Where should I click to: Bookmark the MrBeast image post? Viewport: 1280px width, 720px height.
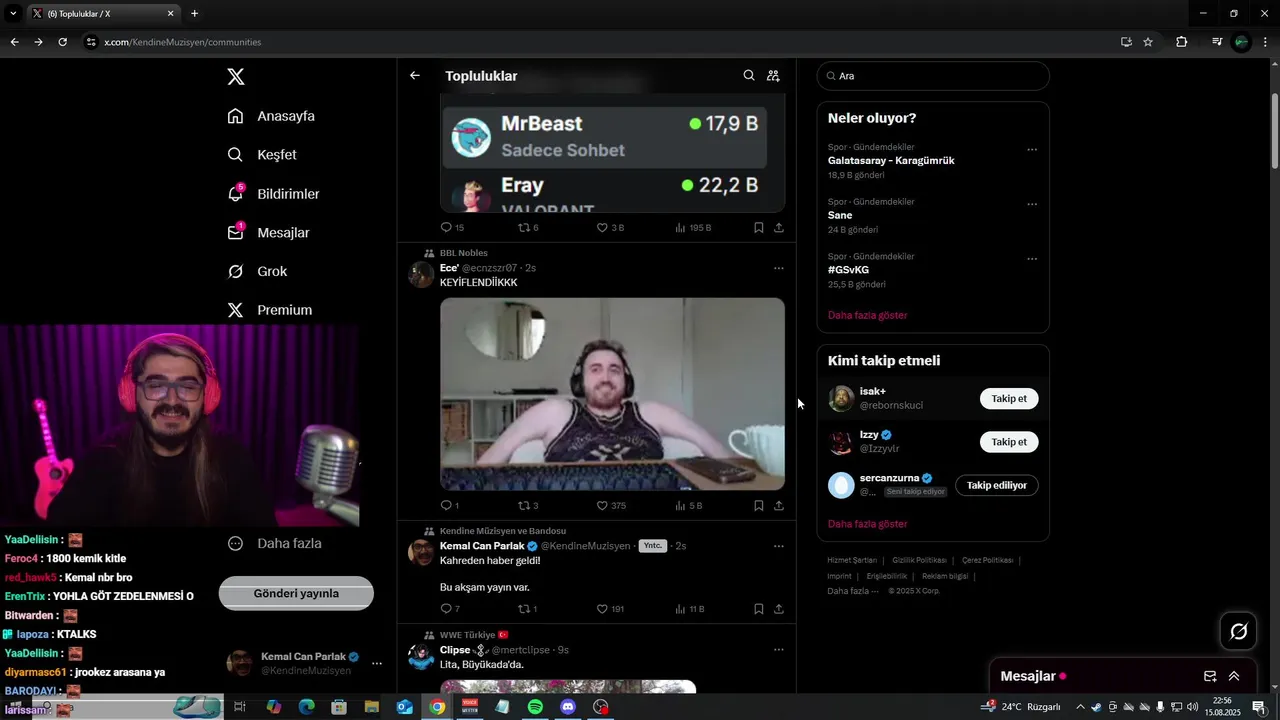pyautogui.click(x=759, y=228)
